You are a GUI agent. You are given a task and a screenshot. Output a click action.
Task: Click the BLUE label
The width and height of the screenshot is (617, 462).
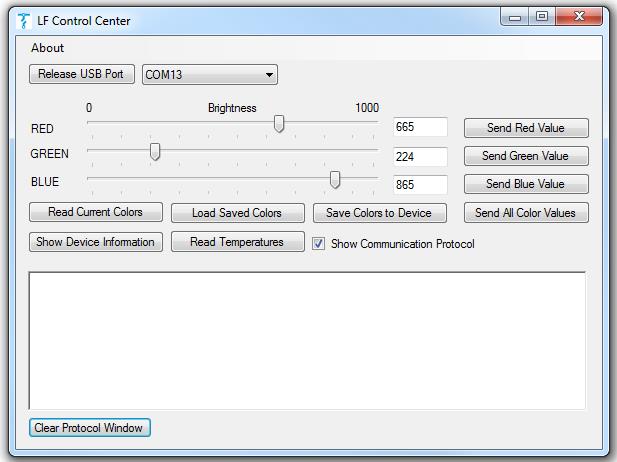pyautogui.click(x=45, y=182)
